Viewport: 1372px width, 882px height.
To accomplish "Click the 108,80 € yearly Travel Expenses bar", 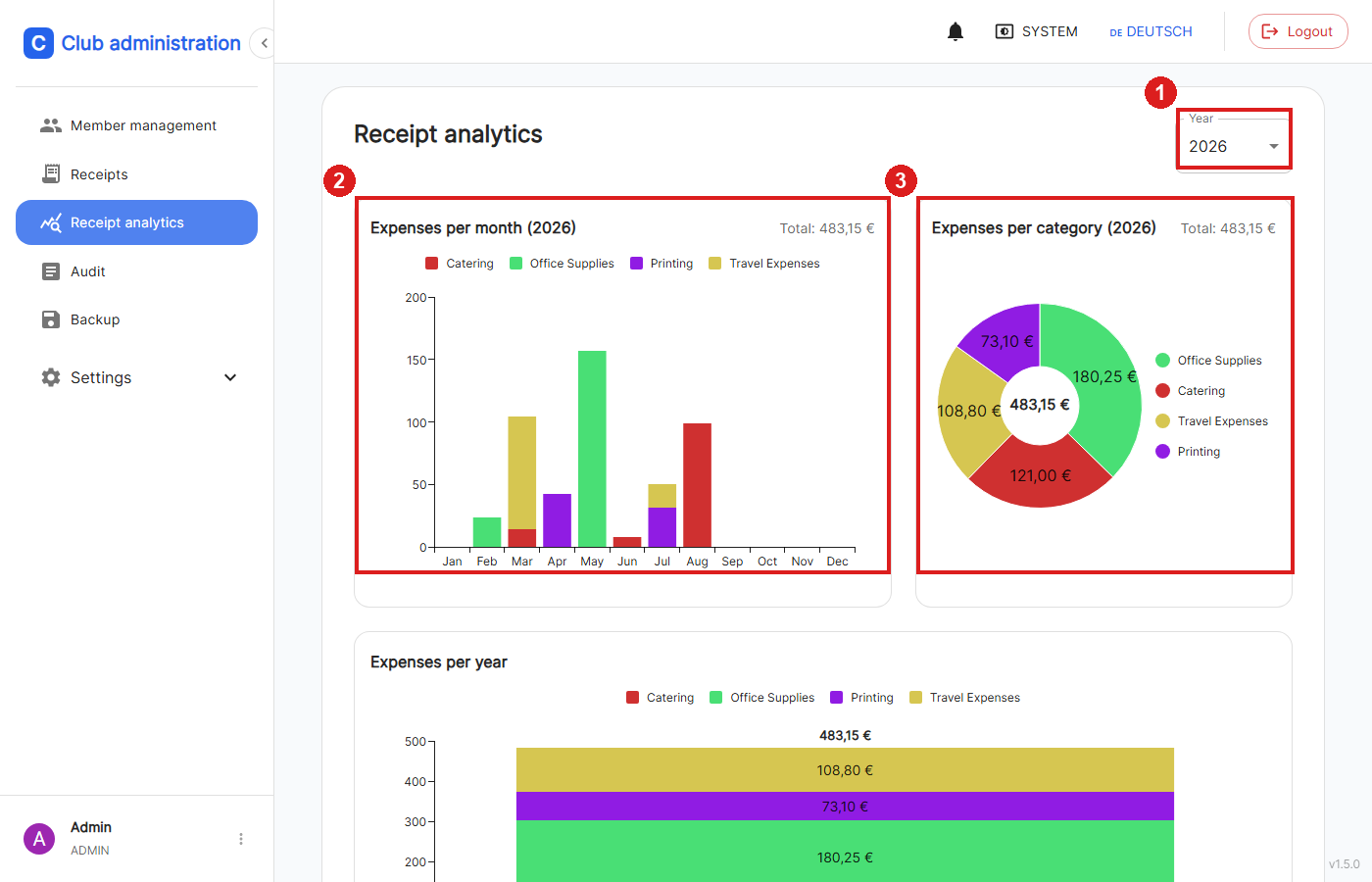I will [845, 770].
